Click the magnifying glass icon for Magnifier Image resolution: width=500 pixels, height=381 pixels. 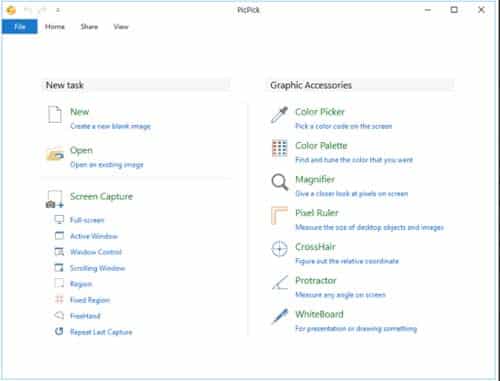tap(279, 182)
